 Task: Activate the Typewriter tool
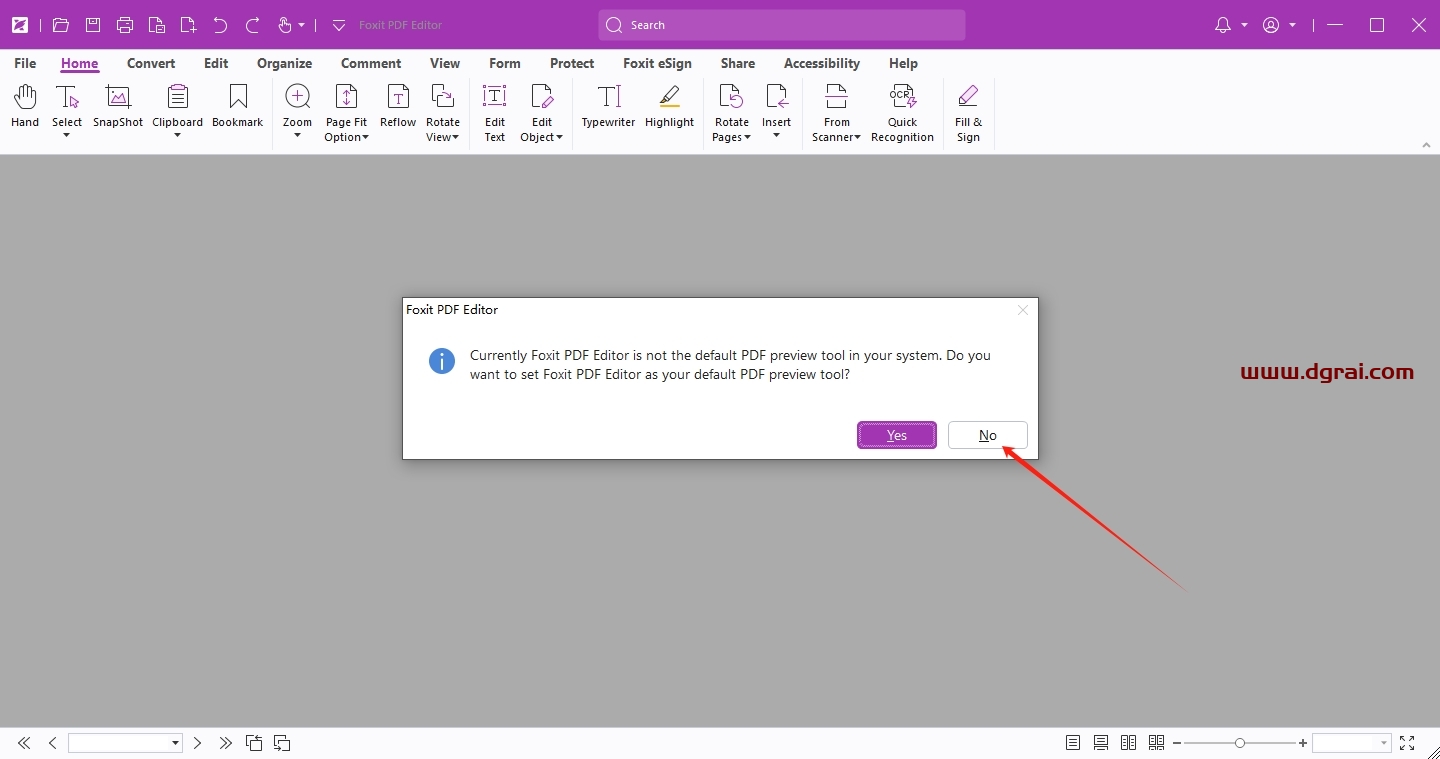click(608, 107)
